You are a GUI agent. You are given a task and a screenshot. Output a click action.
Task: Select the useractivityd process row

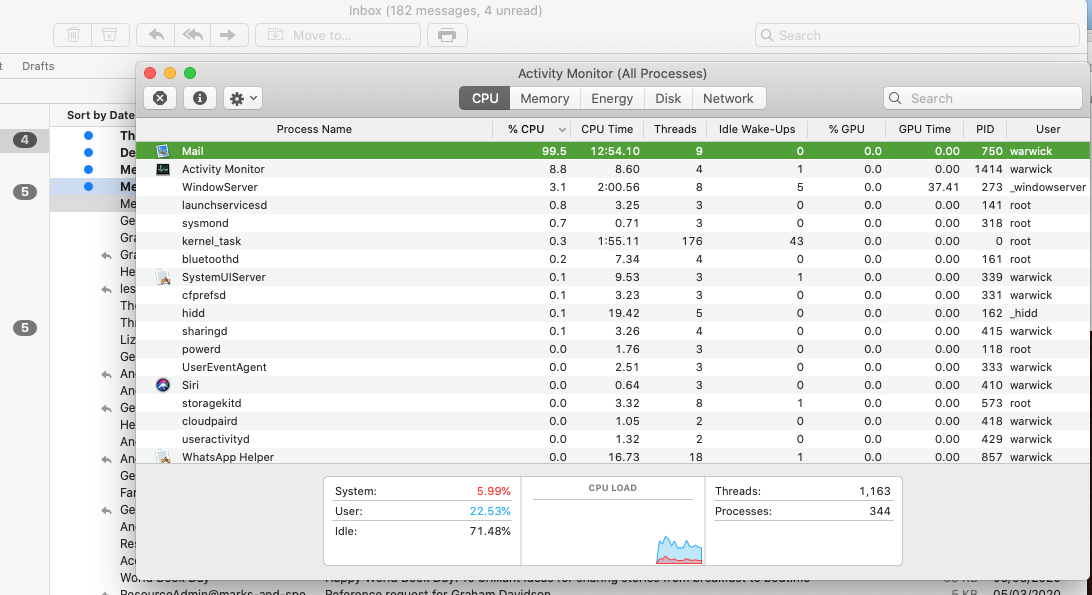[x=613, y=440]
